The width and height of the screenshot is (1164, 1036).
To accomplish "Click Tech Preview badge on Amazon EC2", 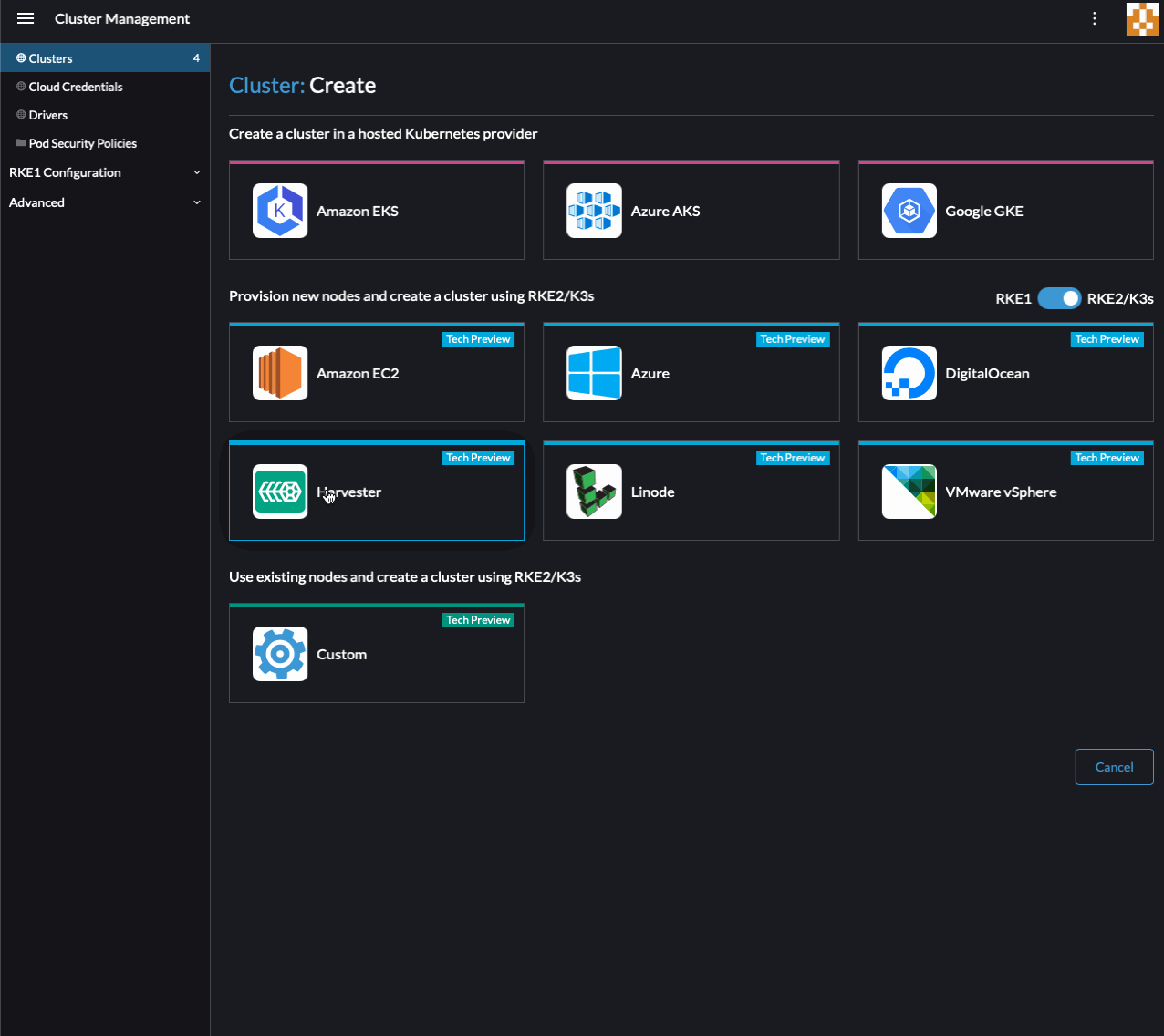I will pyautogui.click(x=478, y=339).
